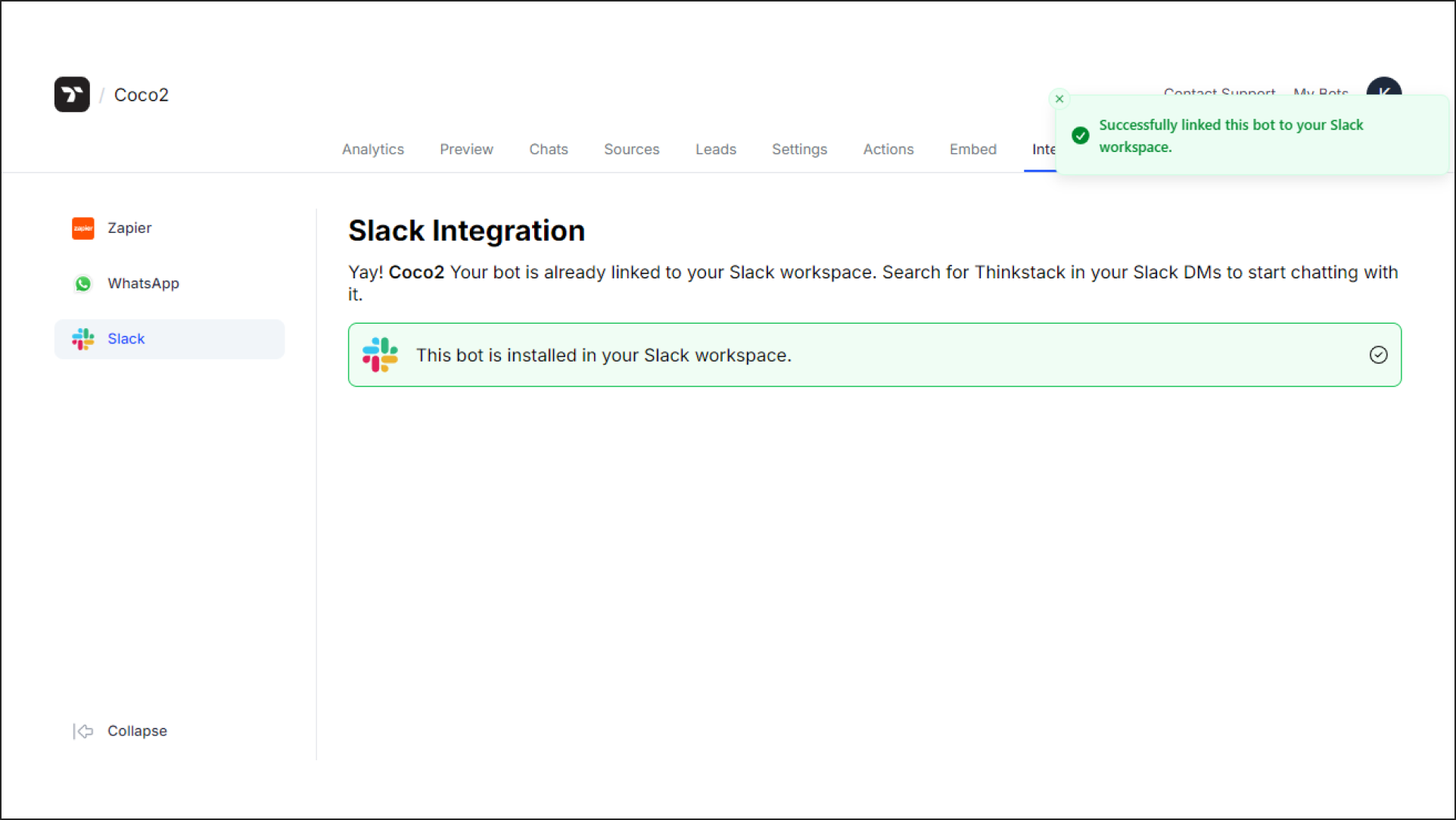The height and width of the screenshot is (820, 1456).
Task: Switch to the Preview tab
Action: [466, 150]
